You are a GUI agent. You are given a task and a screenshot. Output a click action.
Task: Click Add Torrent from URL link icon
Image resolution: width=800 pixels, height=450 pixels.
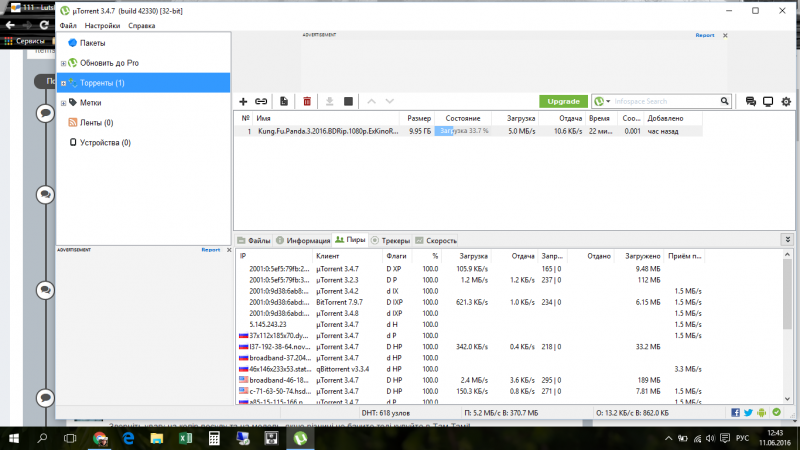click(261, 101)
